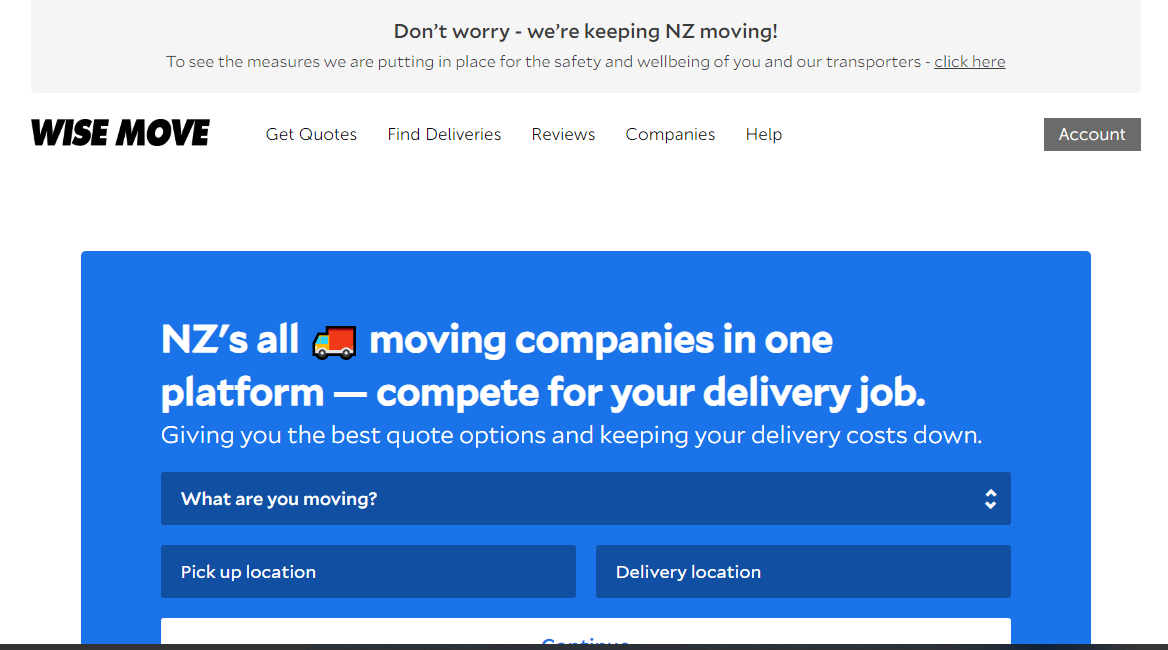Focus the Pick up location field
This screenshot has height=650, width=1168.
(368, 572)
